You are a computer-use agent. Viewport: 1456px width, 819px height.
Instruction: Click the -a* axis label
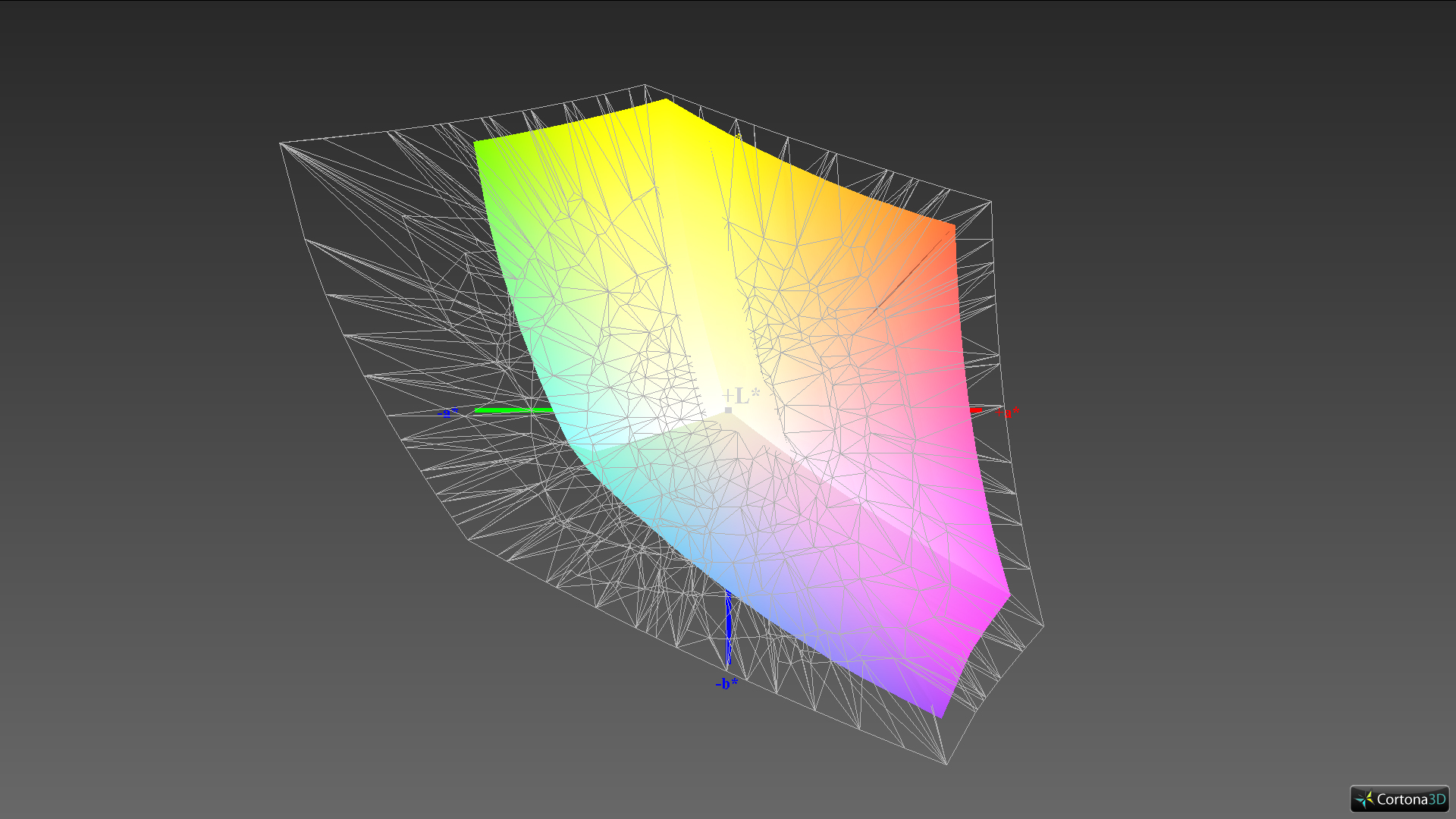coord(448,413)
